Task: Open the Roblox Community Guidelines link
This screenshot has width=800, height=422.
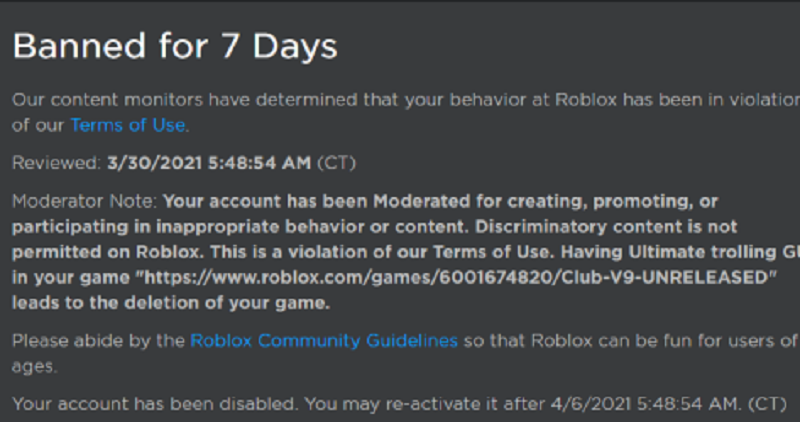Action: point(324,340)
